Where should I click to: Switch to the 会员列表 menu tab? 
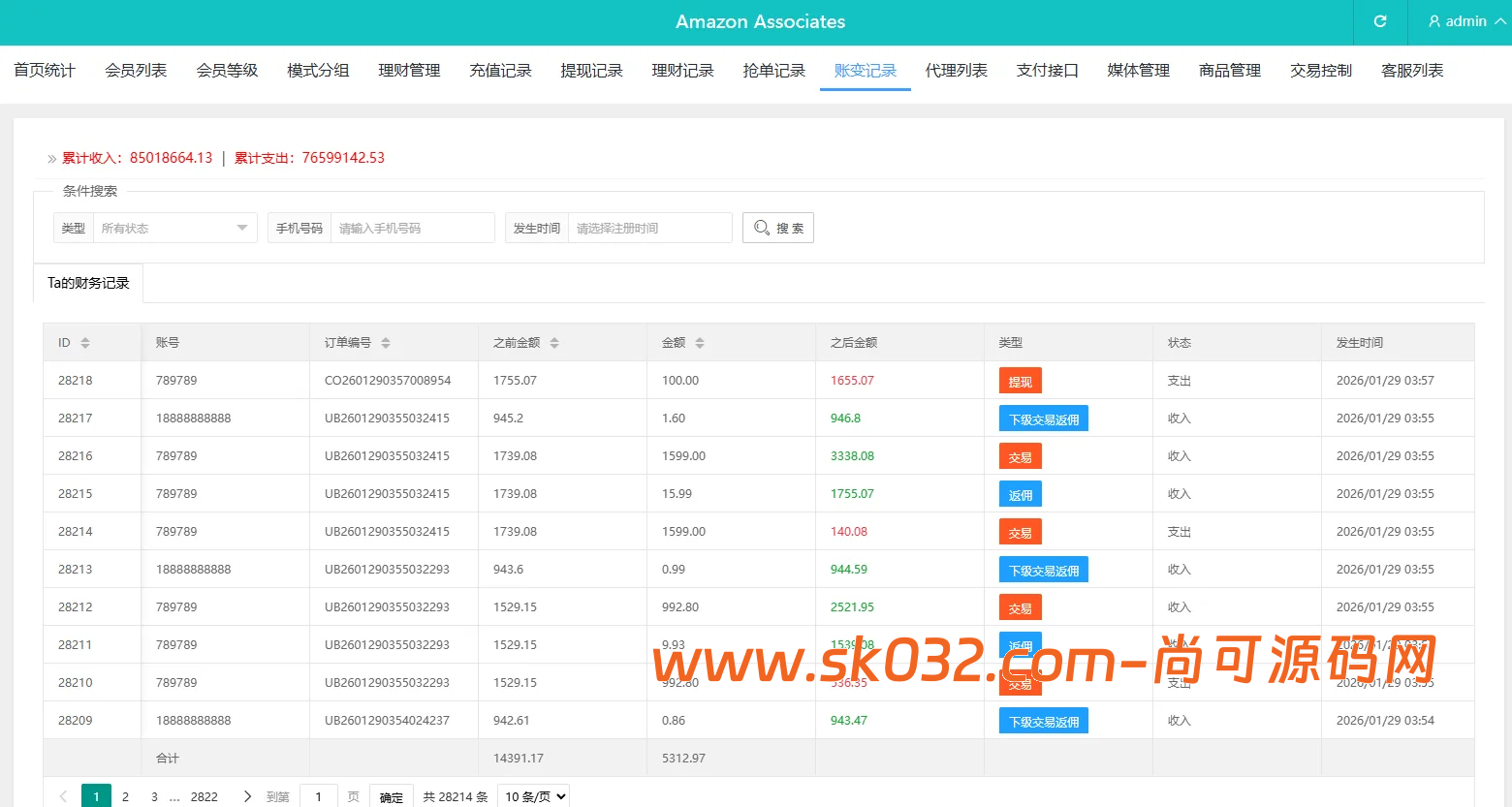[135, 70]
